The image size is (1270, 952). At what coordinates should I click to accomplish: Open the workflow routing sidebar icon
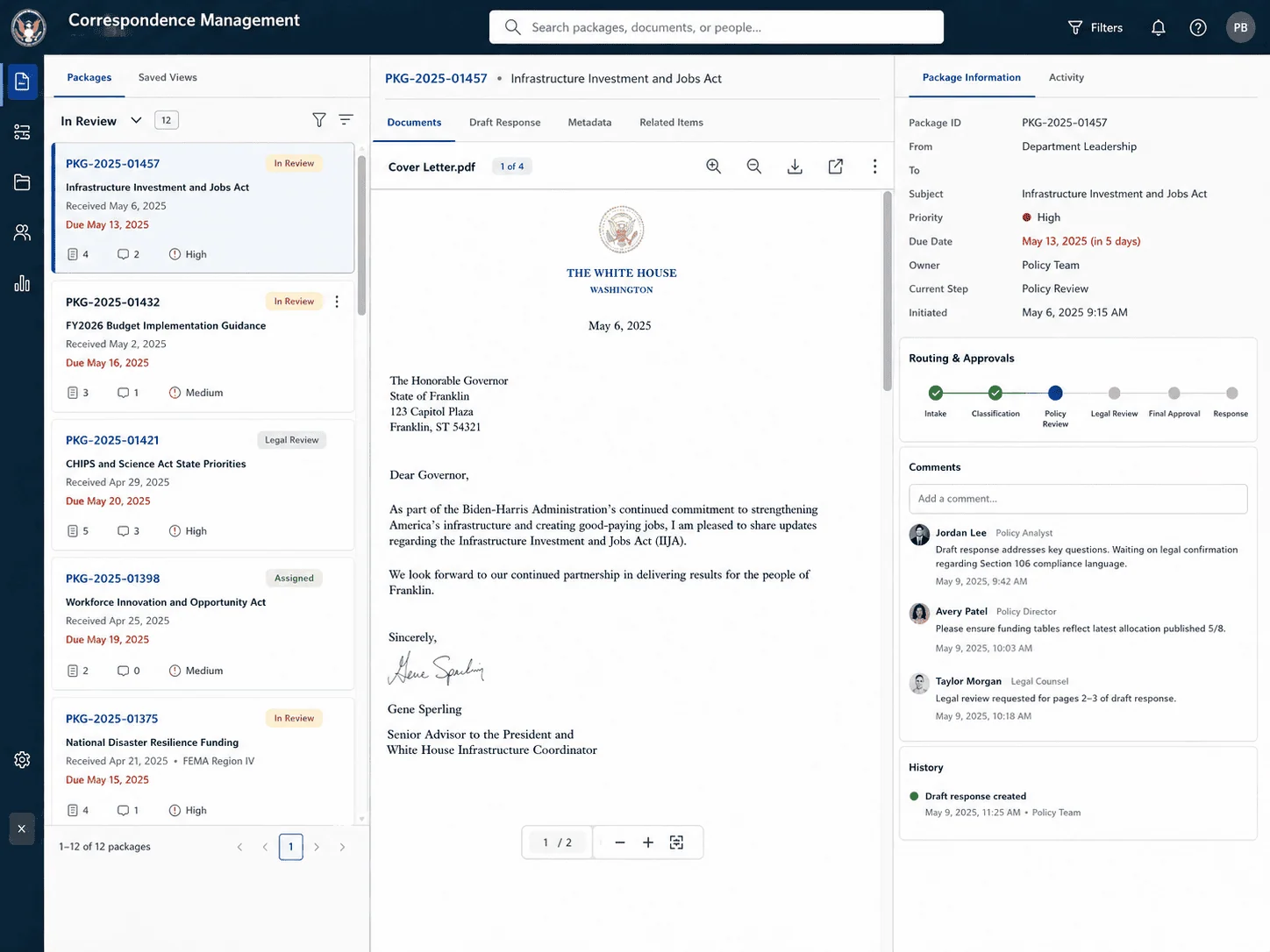pyautogui.click(x=22, y=132)
